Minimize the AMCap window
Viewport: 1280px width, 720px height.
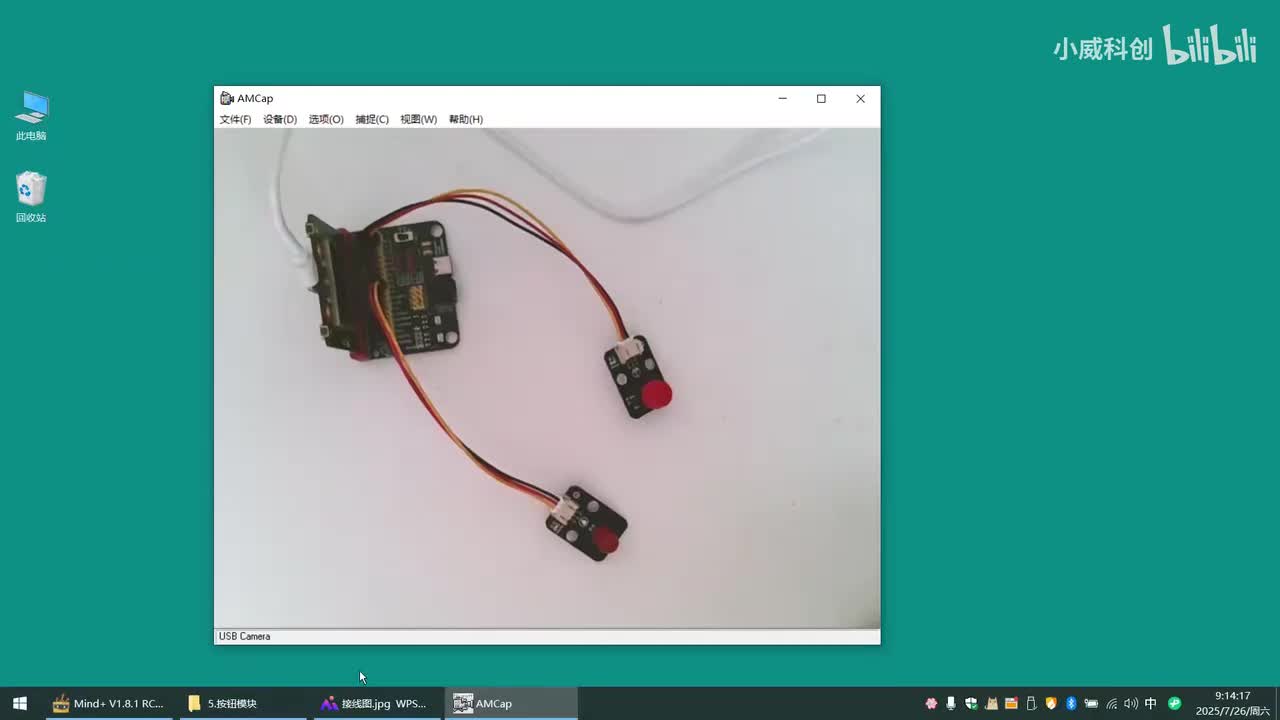coord(783,98)
